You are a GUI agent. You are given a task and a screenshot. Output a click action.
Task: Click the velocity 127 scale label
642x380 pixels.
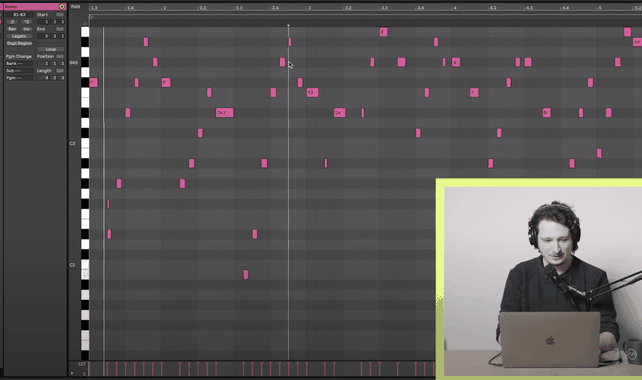(81, 364)
